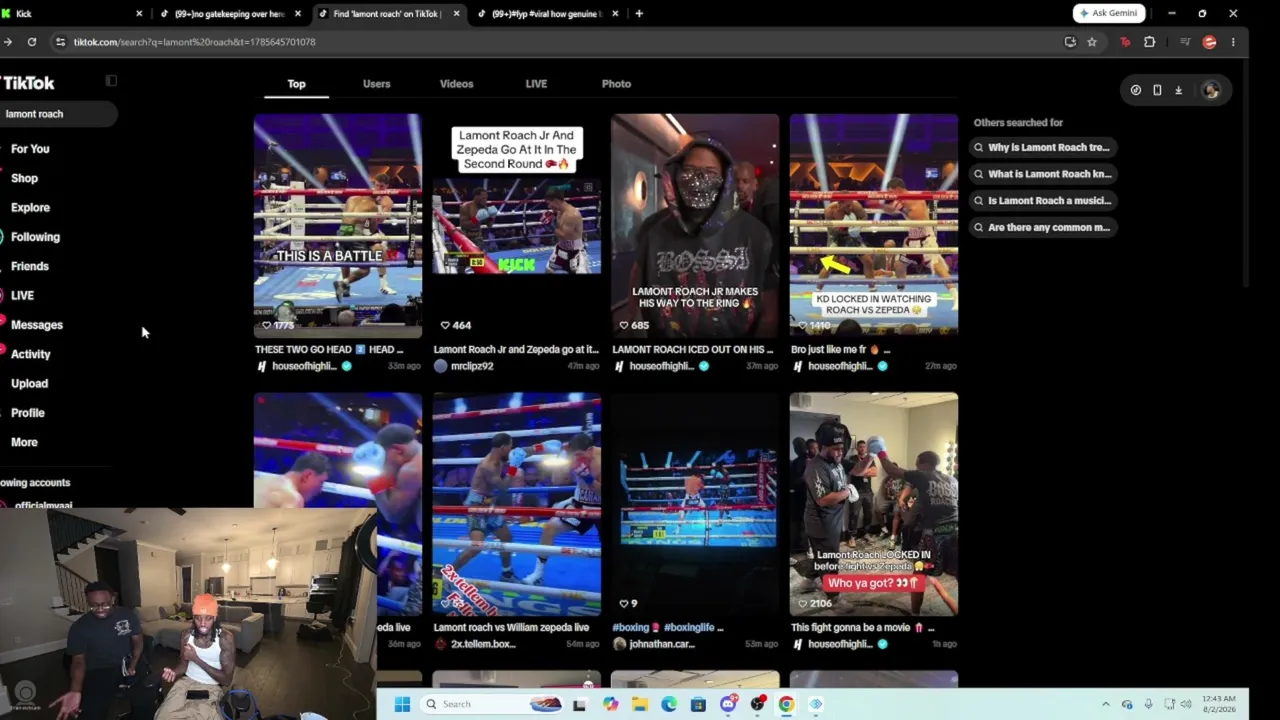Click the media control icon in Chrome toolbar

click(x=1185, y=42)
